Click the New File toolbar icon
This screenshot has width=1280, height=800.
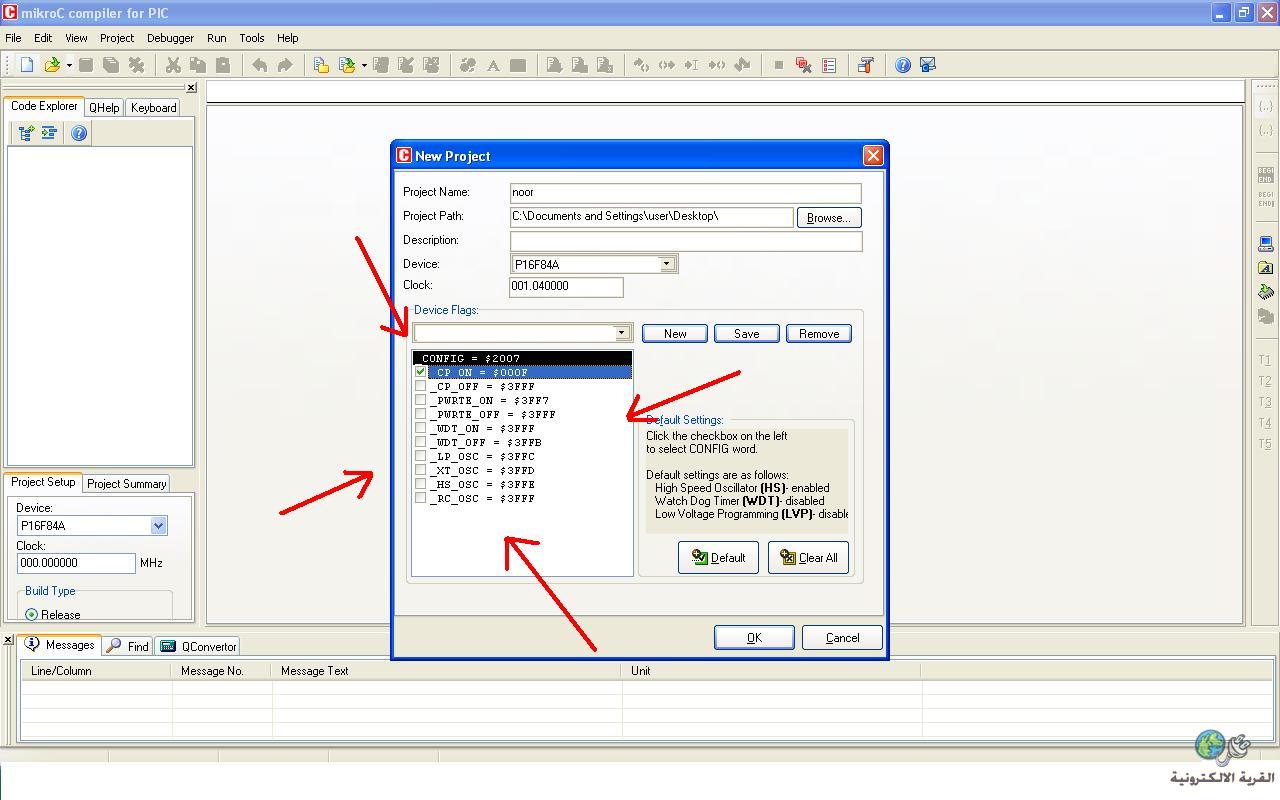(27, 65)
